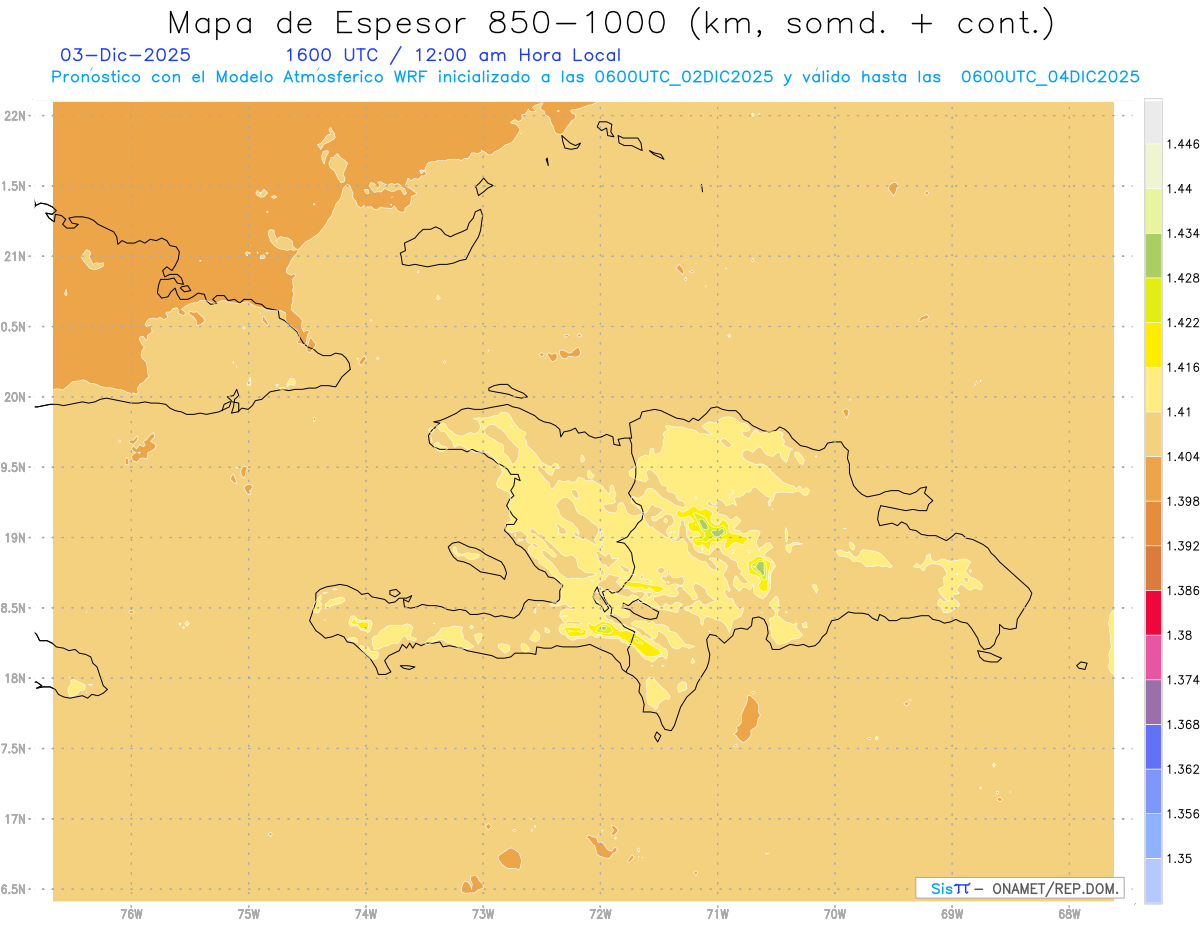Click legend value '1.422'
The image size is (1200, 927).
1185,322
